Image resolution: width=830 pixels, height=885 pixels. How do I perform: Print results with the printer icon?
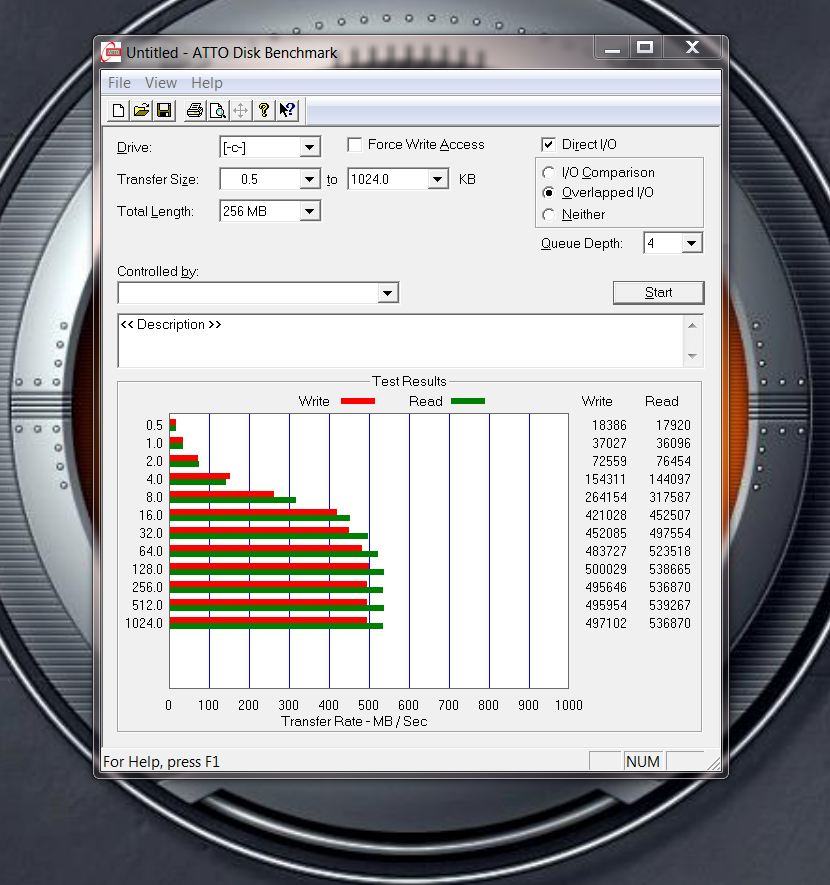tap(195, 110)
